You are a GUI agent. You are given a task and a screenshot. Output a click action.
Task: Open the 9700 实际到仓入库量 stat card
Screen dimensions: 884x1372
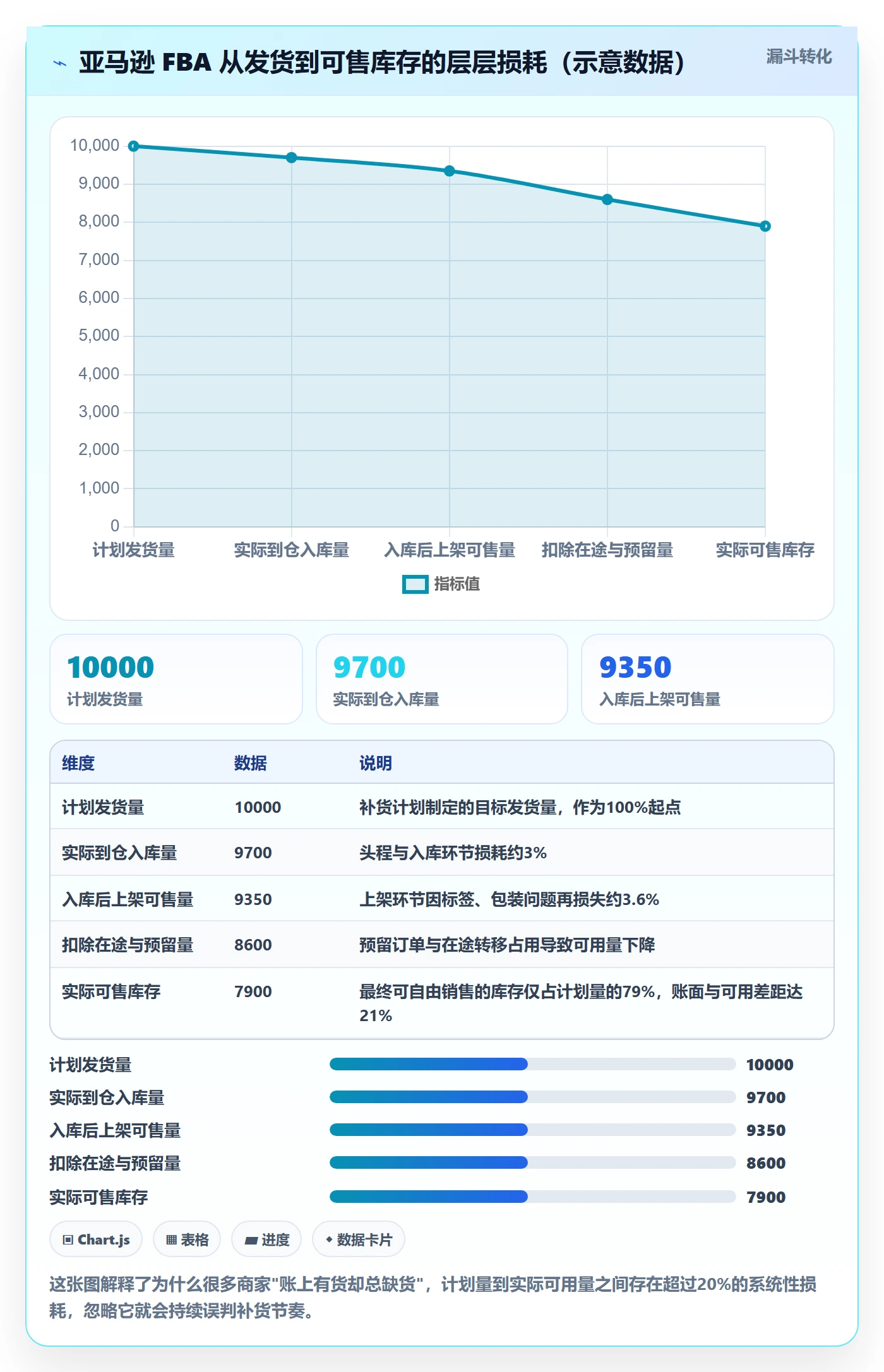(x=442, y=679)
